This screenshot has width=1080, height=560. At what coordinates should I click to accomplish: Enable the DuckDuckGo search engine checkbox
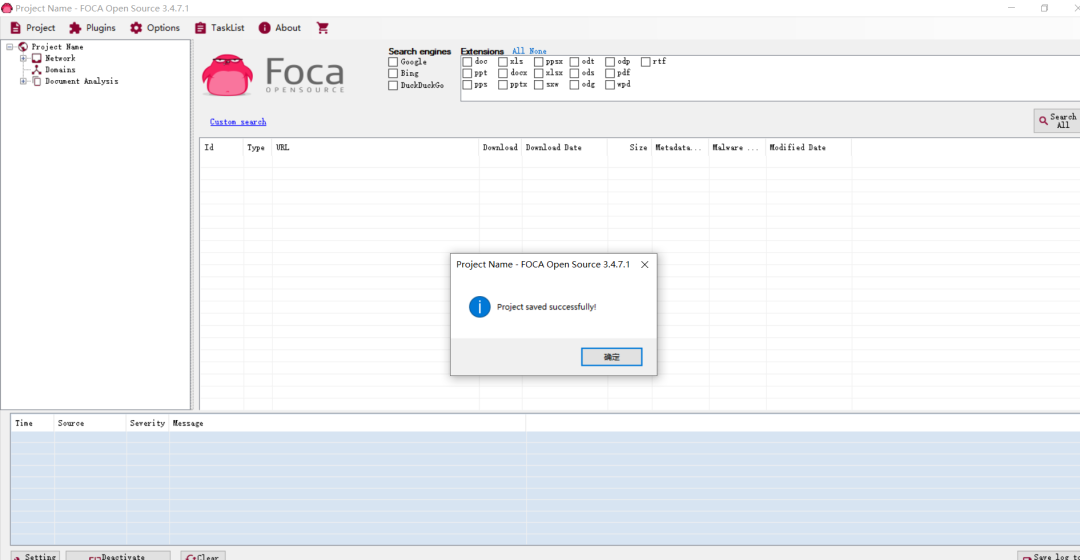tap(393, 85)
